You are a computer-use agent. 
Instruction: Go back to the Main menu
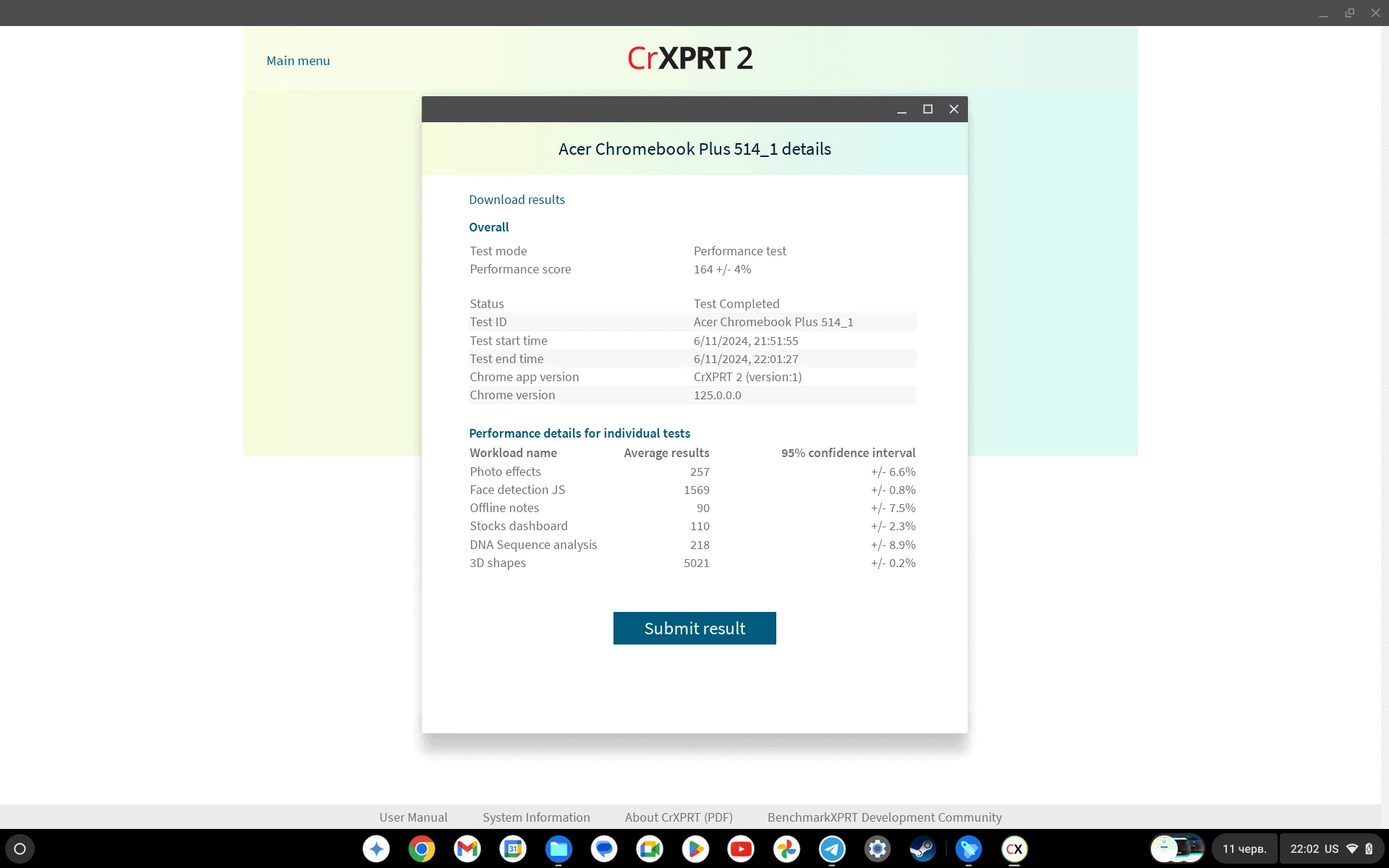tap(298, 61)
